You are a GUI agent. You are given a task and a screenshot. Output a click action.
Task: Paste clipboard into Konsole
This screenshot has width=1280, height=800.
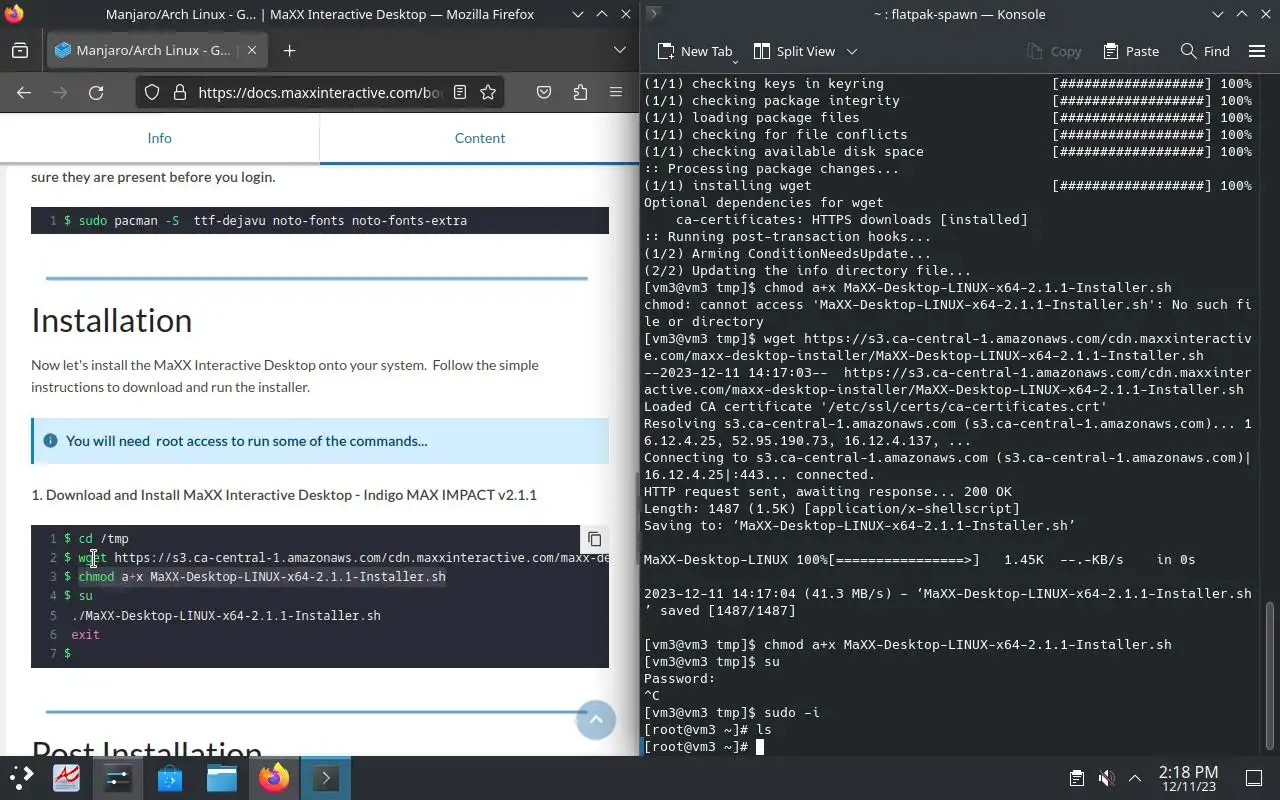(1131, 51)
